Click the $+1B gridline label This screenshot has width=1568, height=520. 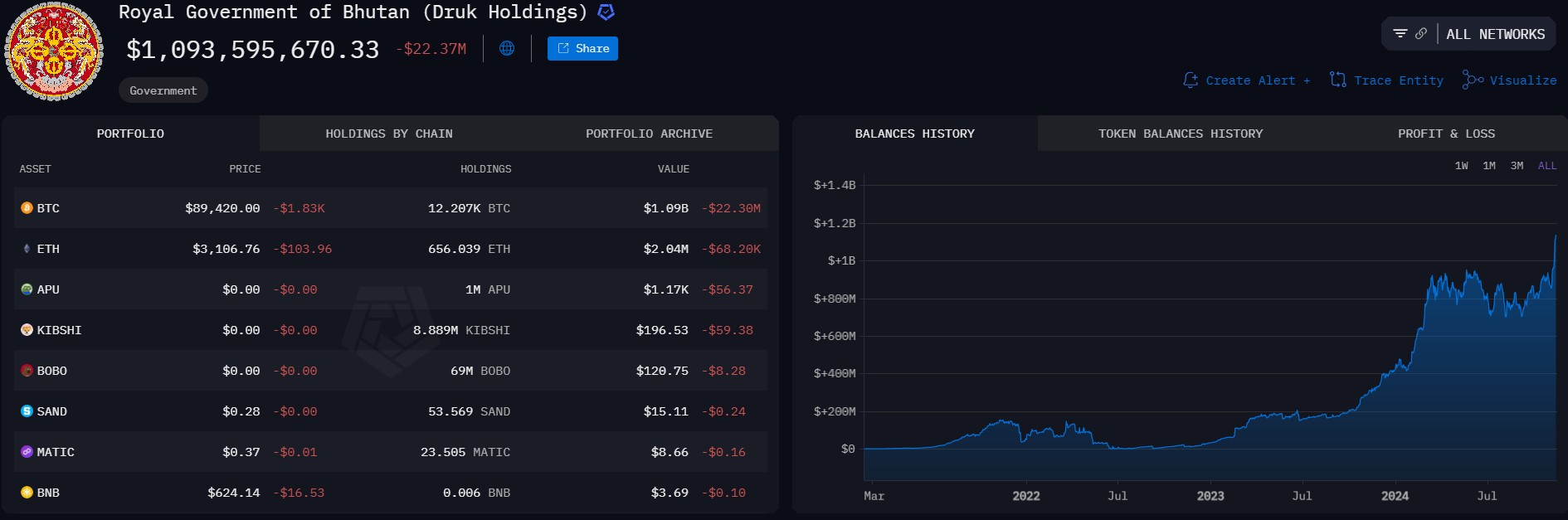pos(841,260)
